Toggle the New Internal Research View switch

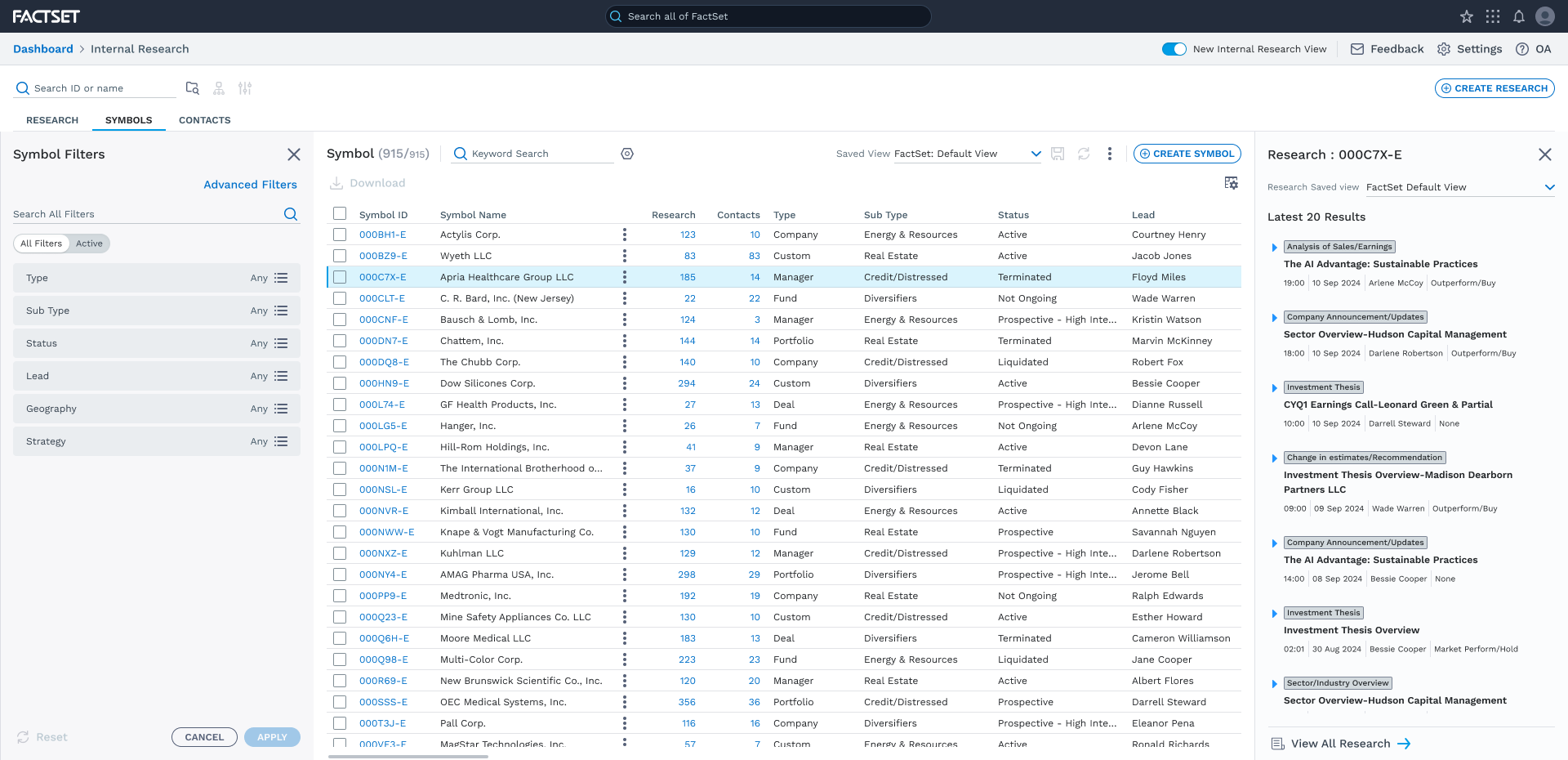[x=1174, y=49]
